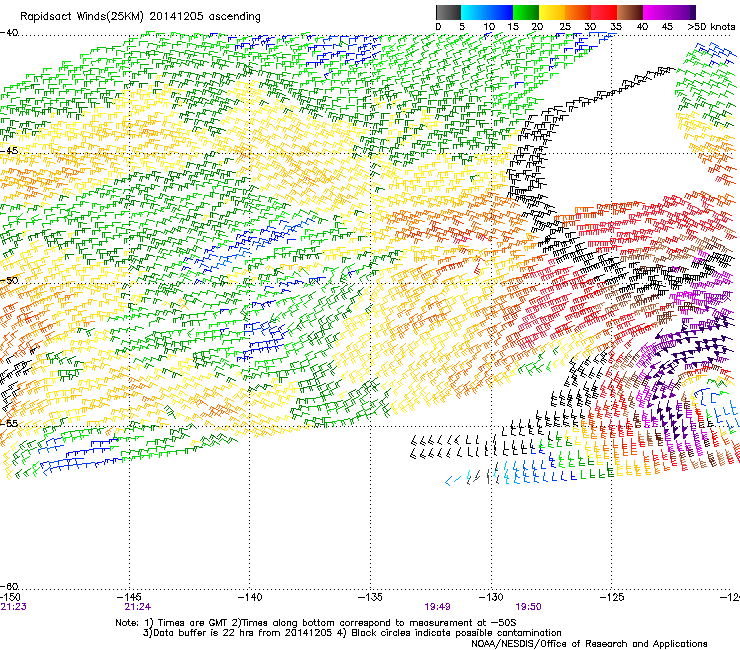Click the -150 longitude axis label
Screen dimensions: 740x650
[x=10, y=597]
